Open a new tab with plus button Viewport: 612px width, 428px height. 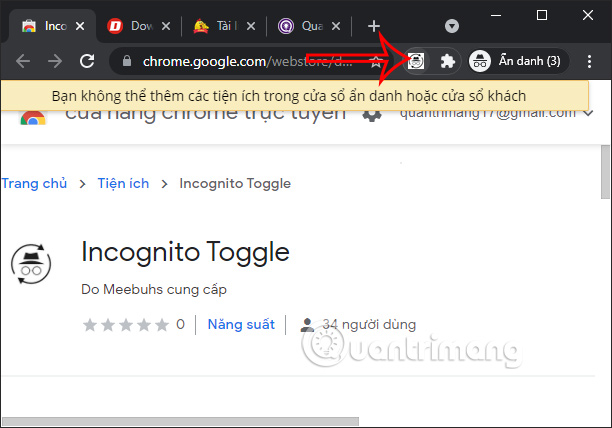point(374,26)
